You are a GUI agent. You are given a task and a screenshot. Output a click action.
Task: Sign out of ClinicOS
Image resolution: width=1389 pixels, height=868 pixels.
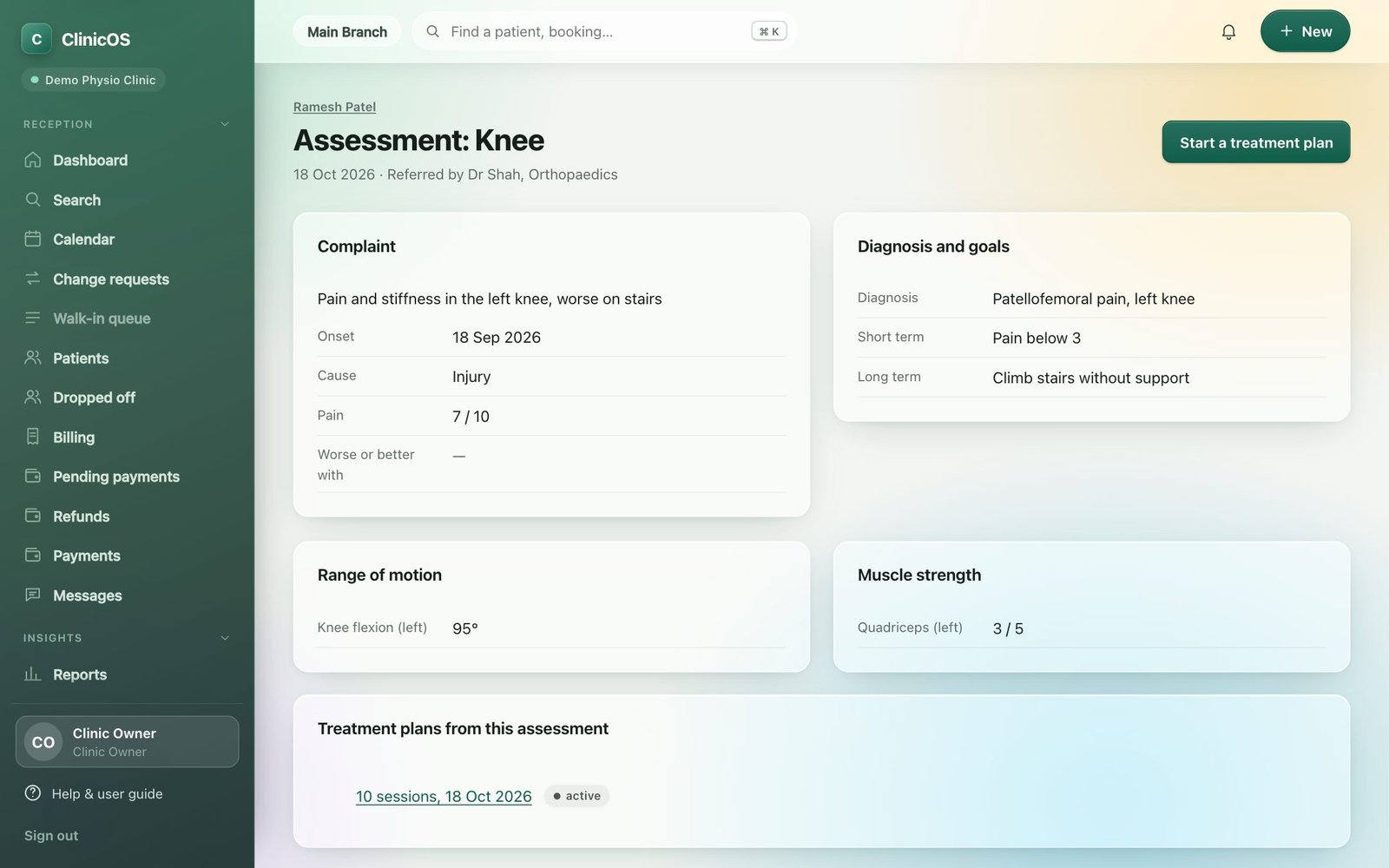[x=51, y=835]
